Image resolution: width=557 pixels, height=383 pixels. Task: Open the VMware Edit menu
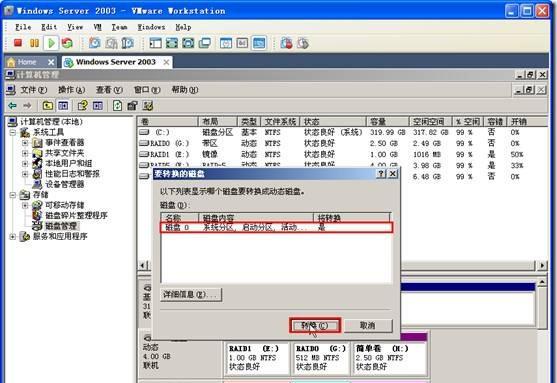pyautogui.click(x=49, y=27)
